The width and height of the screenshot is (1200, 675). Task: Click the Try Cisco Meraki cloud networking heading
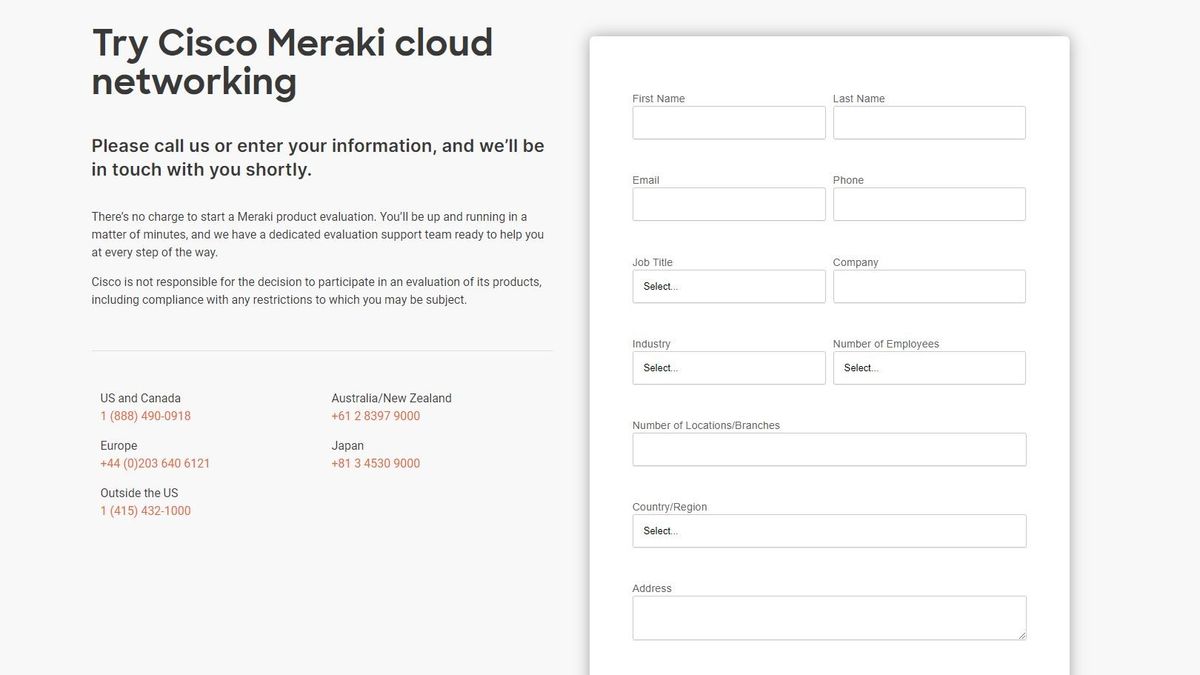pyautogui.click(x=292, y=61)
